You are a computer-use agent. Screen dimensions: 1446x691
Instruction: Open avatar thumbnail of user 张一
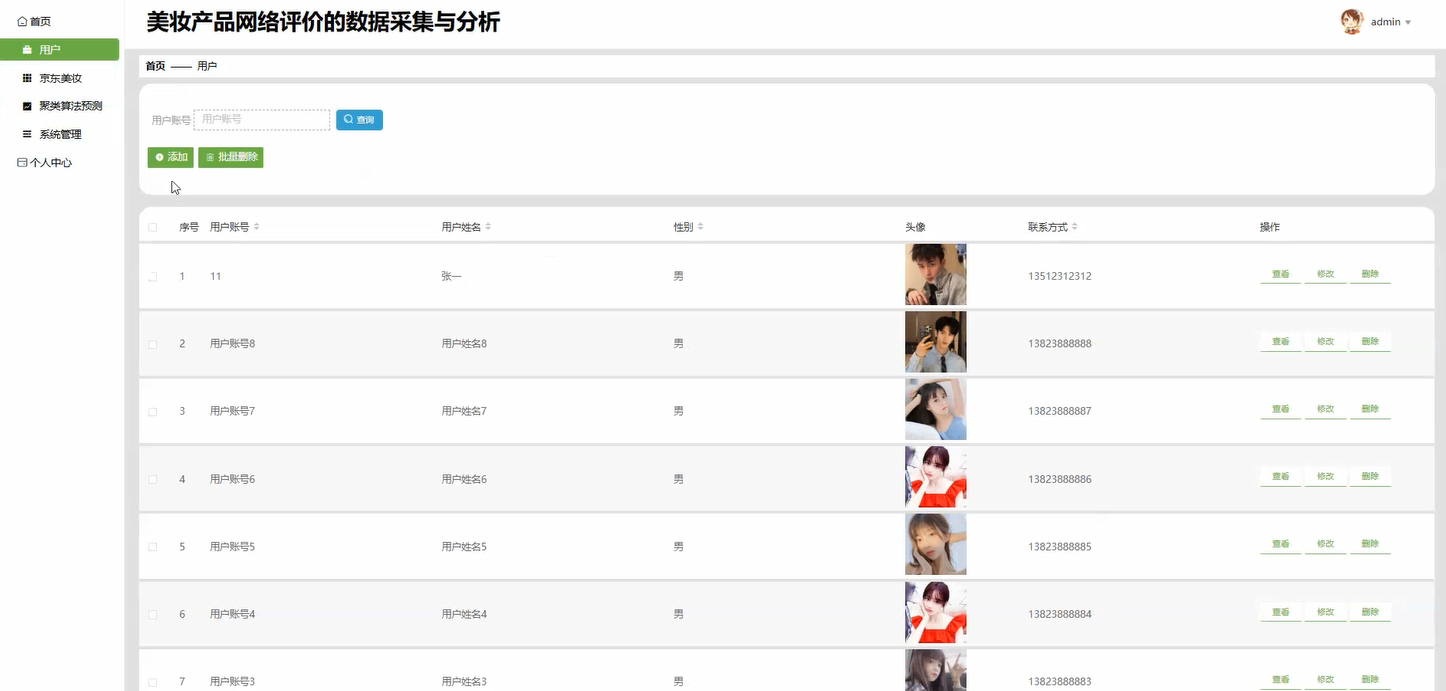click(936, 274)
